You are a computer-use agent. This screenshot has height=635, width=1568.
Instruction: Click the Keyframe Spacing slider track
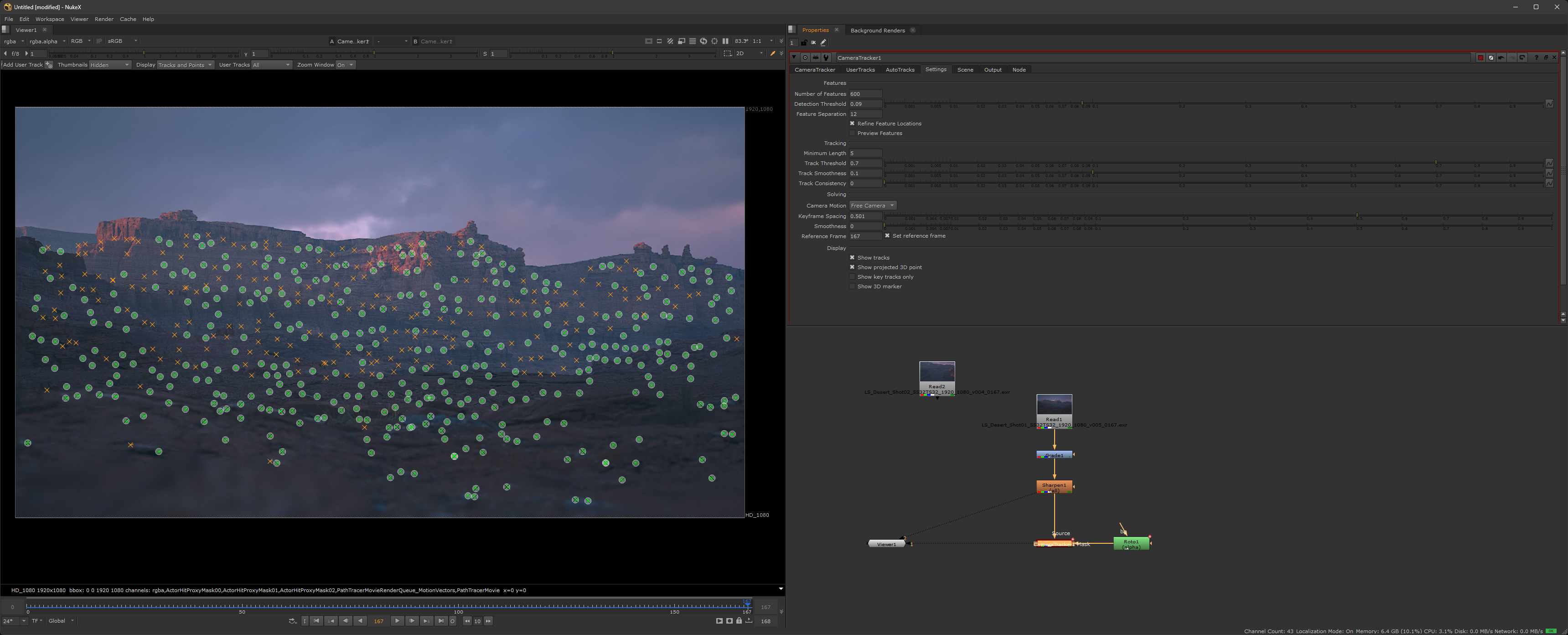1219,216
